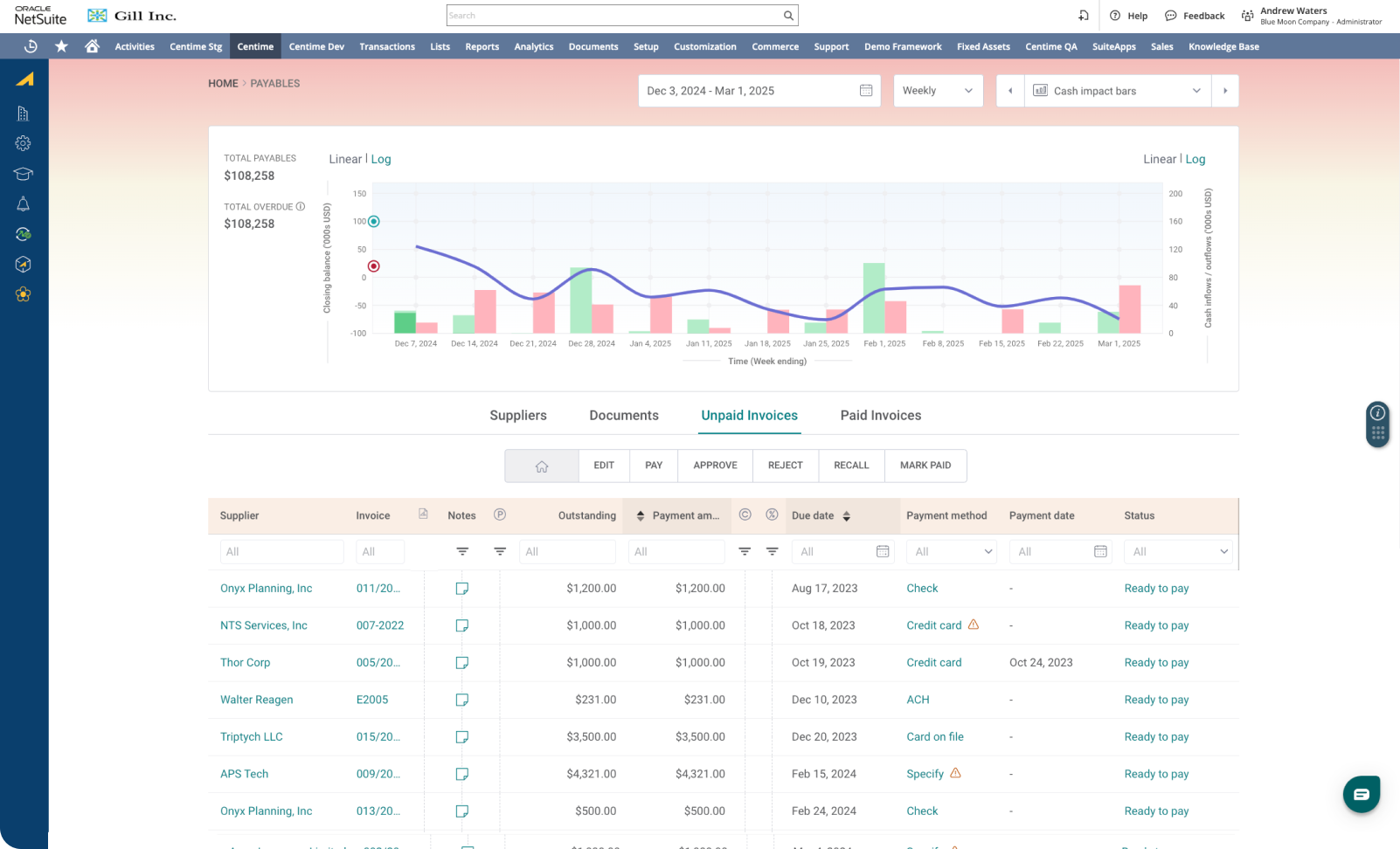Click the EDIT button

[604, 466]
